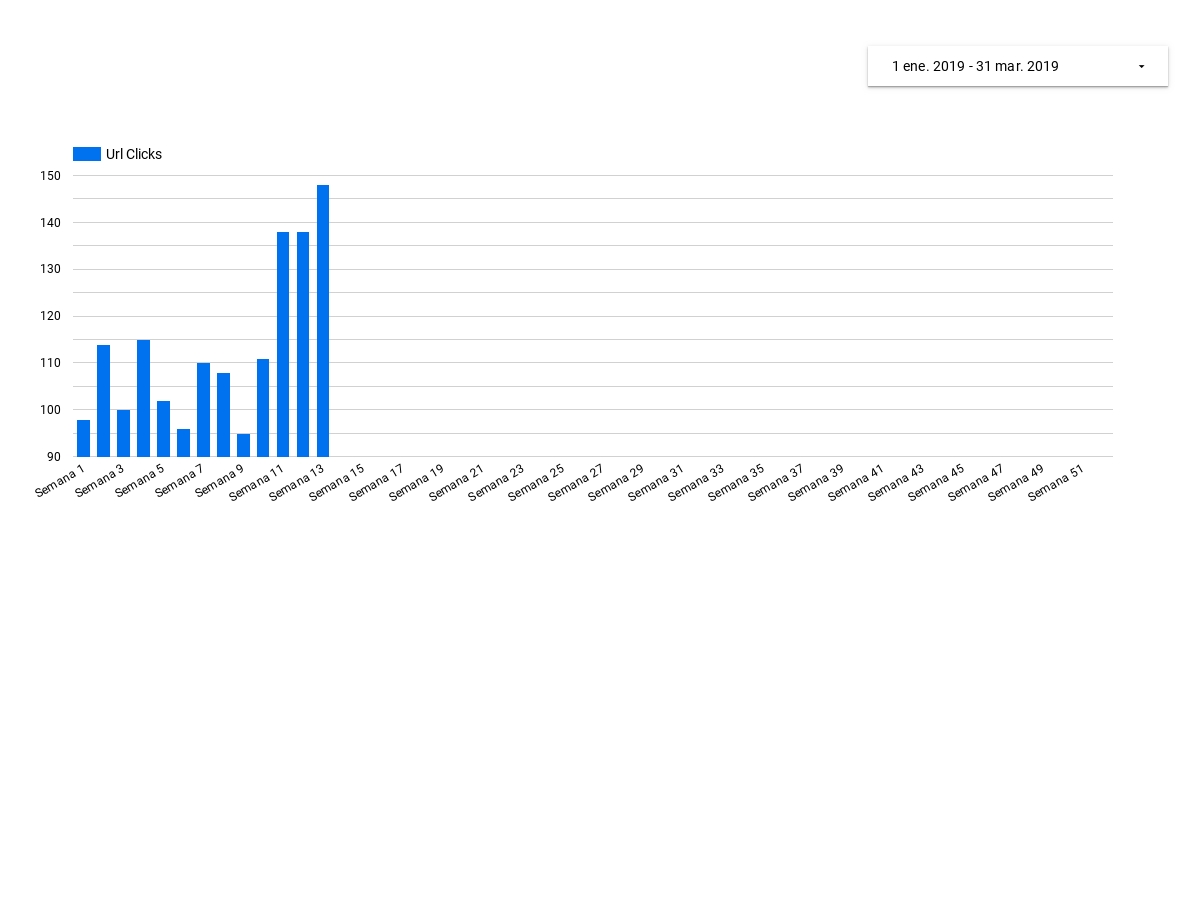Click the 150 y-axis value
Viewport: 1200px width, 900px height.
pyautogui.click(x=50, y=176)
